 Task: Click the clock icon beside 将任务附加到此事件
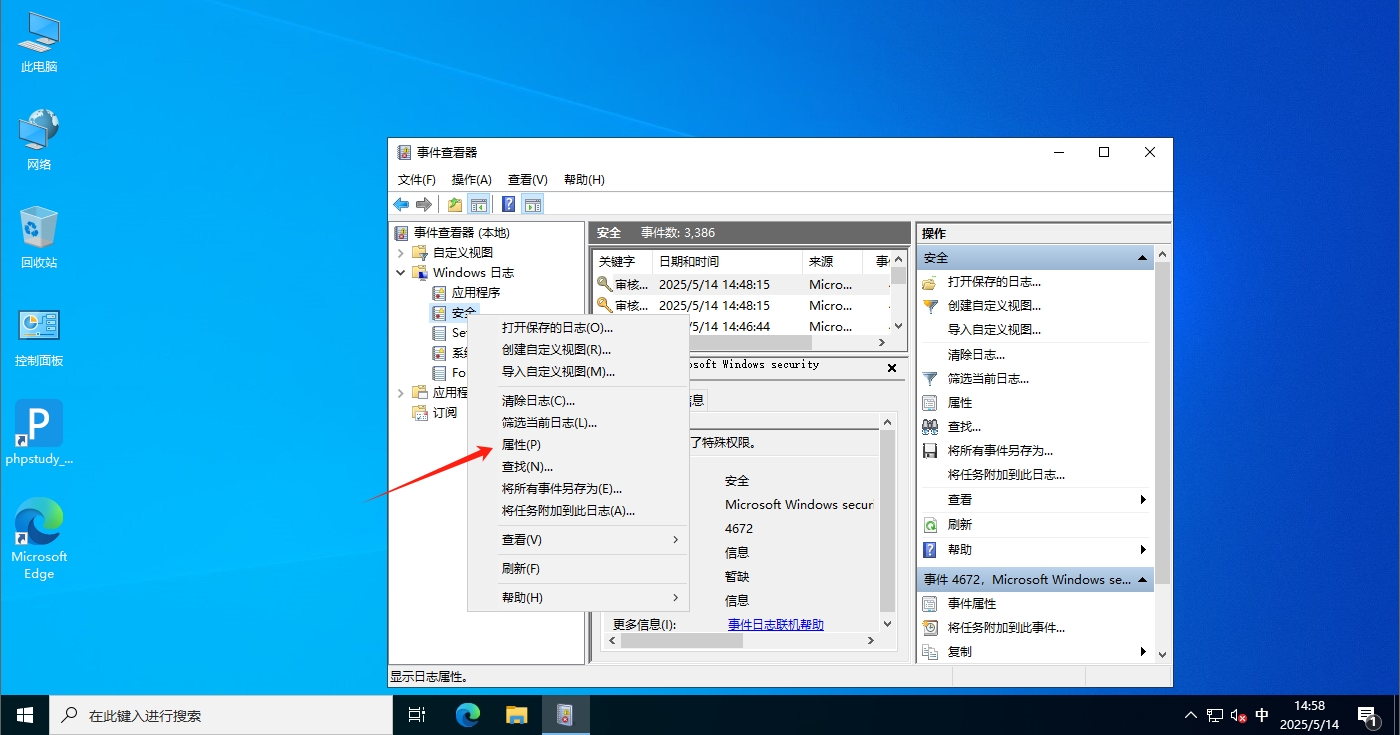point(930,628)
